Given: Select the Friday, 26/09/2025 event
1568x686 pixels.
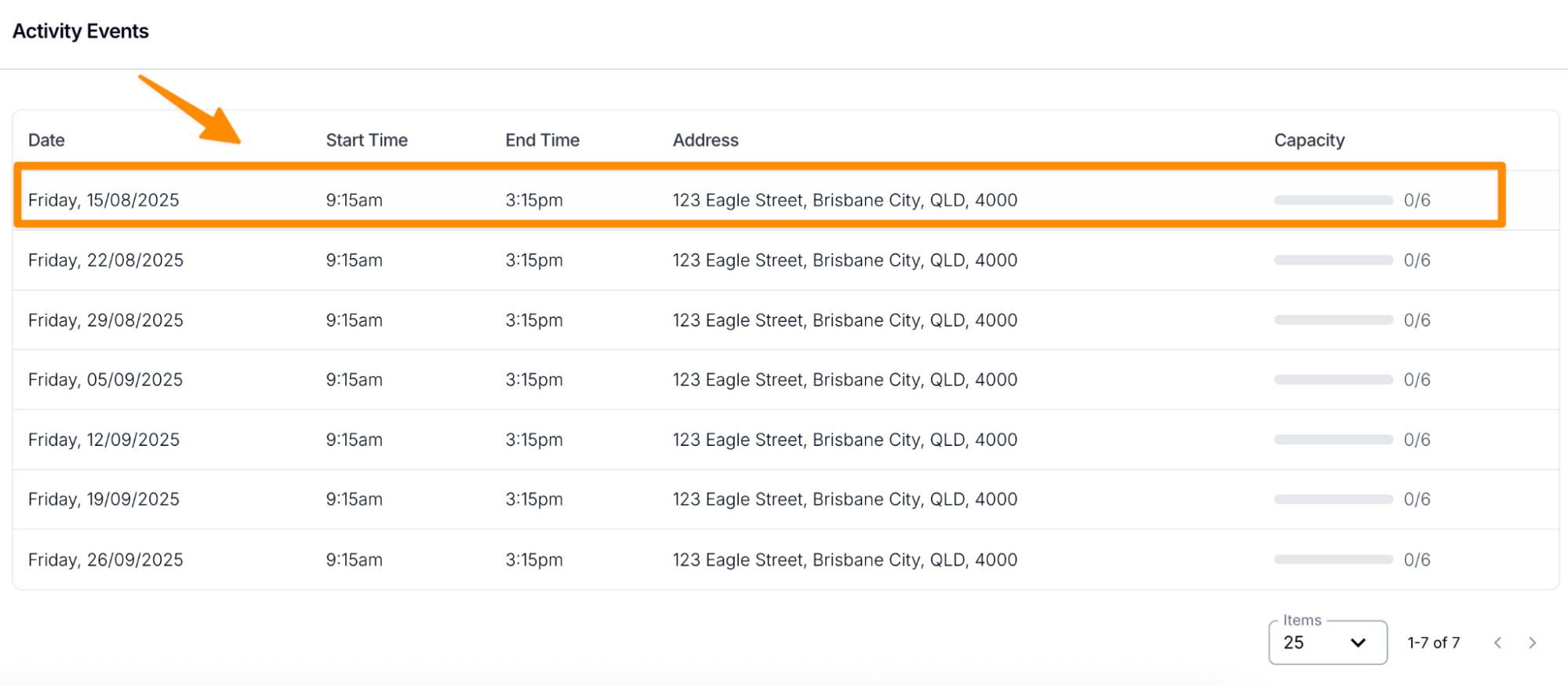Looking at the screenshot, I should [106, 560].
